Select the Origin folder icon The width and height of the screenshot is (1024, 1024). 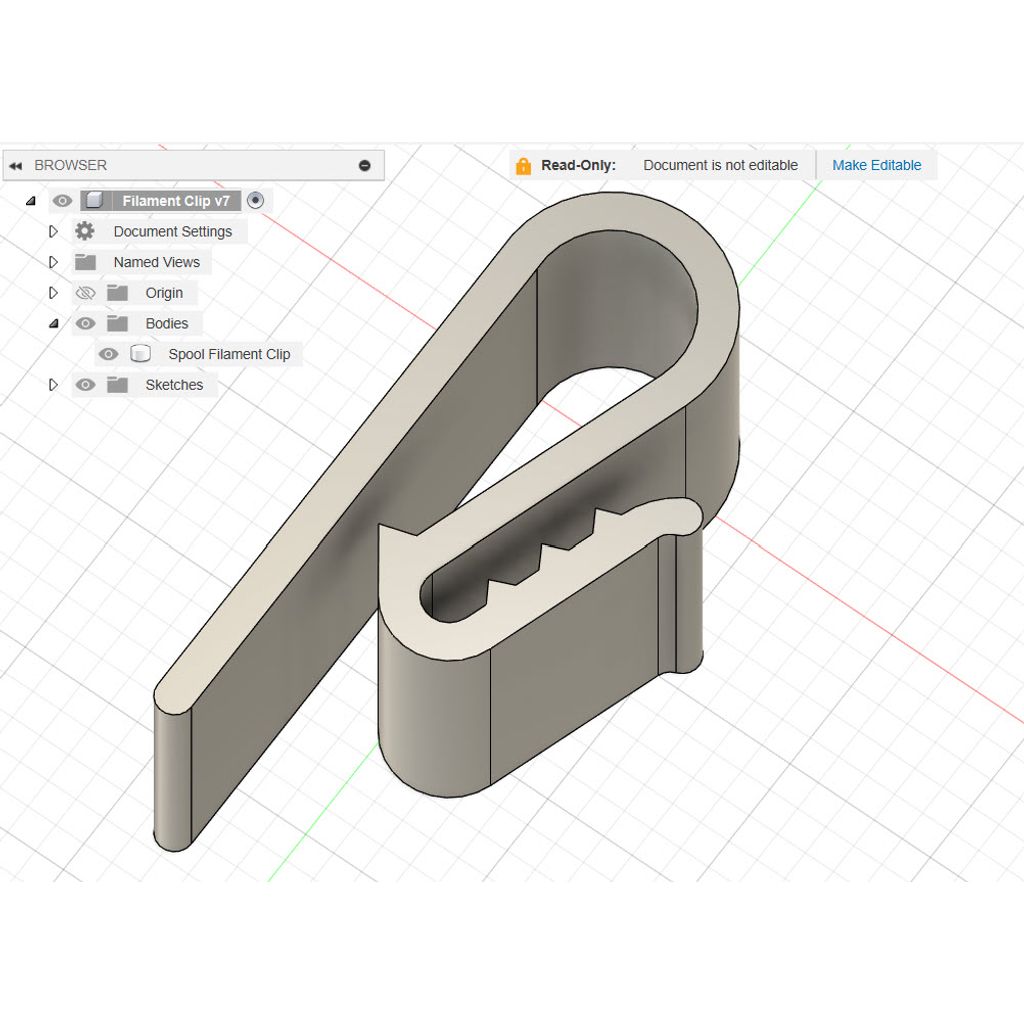[x=118, y=293]
